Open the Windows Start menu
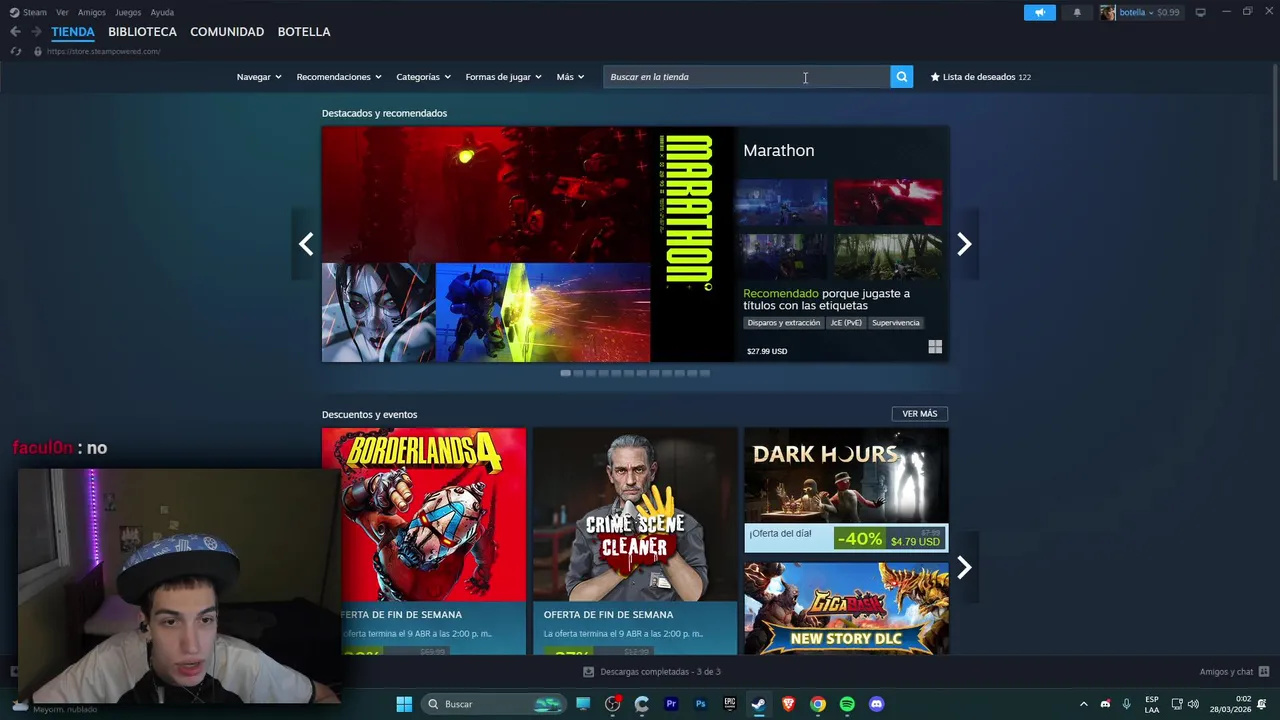The width and height of the screenshot is (1280, 720). click(x=404, y=704)
